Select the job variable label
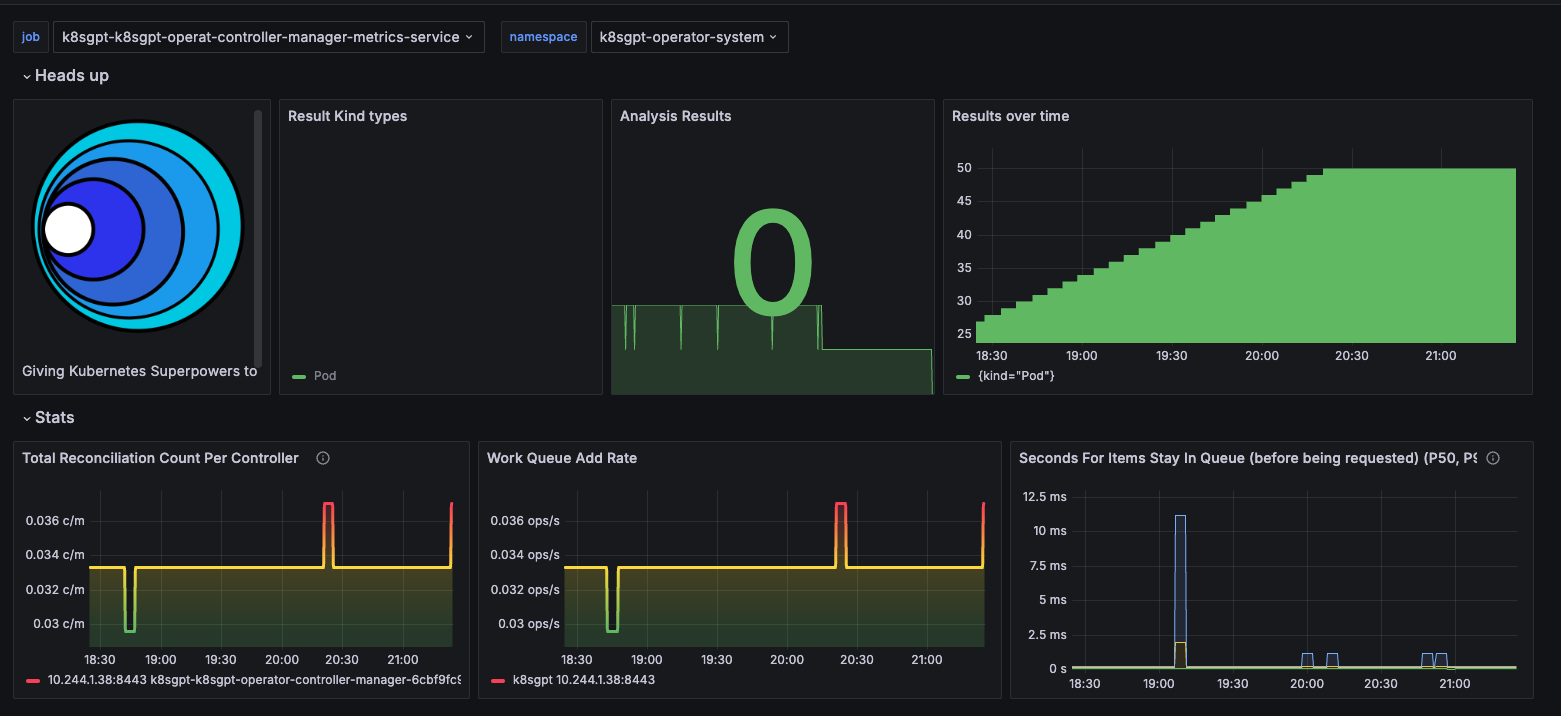The image size is (1561, 716). pyautogui.click(x=30, y=36)
